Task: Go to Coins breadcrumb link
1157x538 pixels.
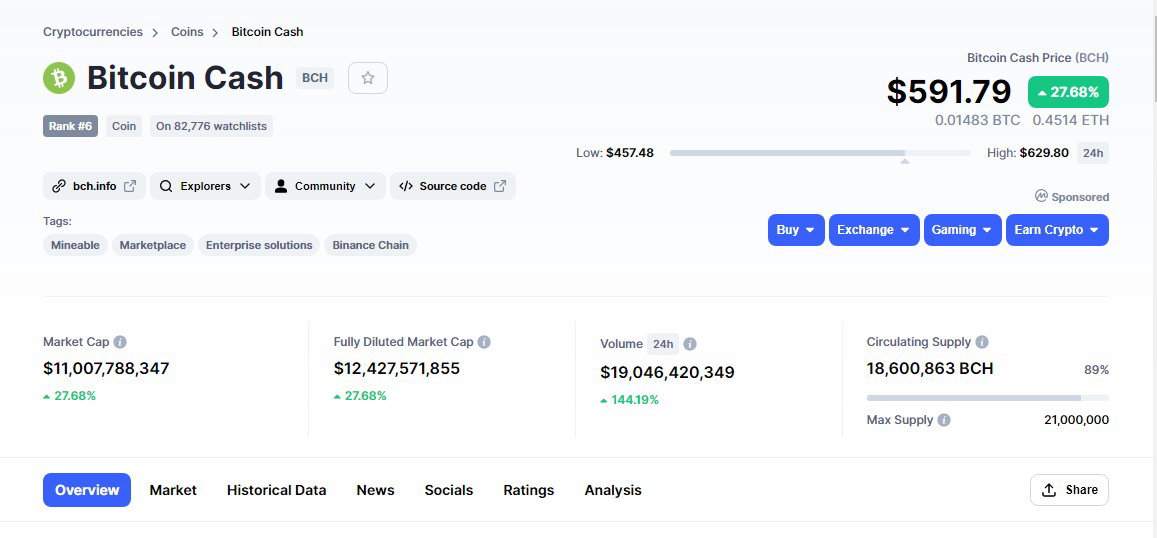Action: (x=187, y=32)
